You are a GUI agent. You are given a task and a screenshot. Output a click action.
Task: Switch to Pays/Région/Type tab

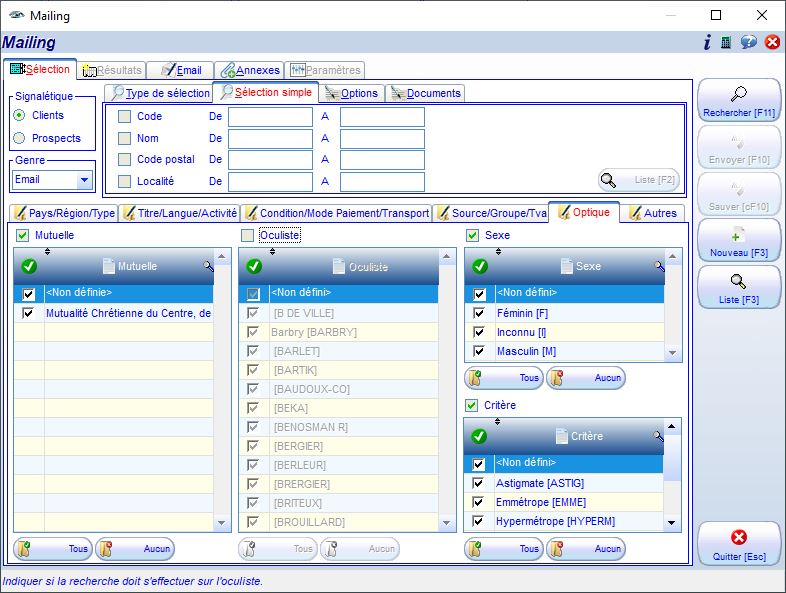pyautogui.click(x=64, y=213)
